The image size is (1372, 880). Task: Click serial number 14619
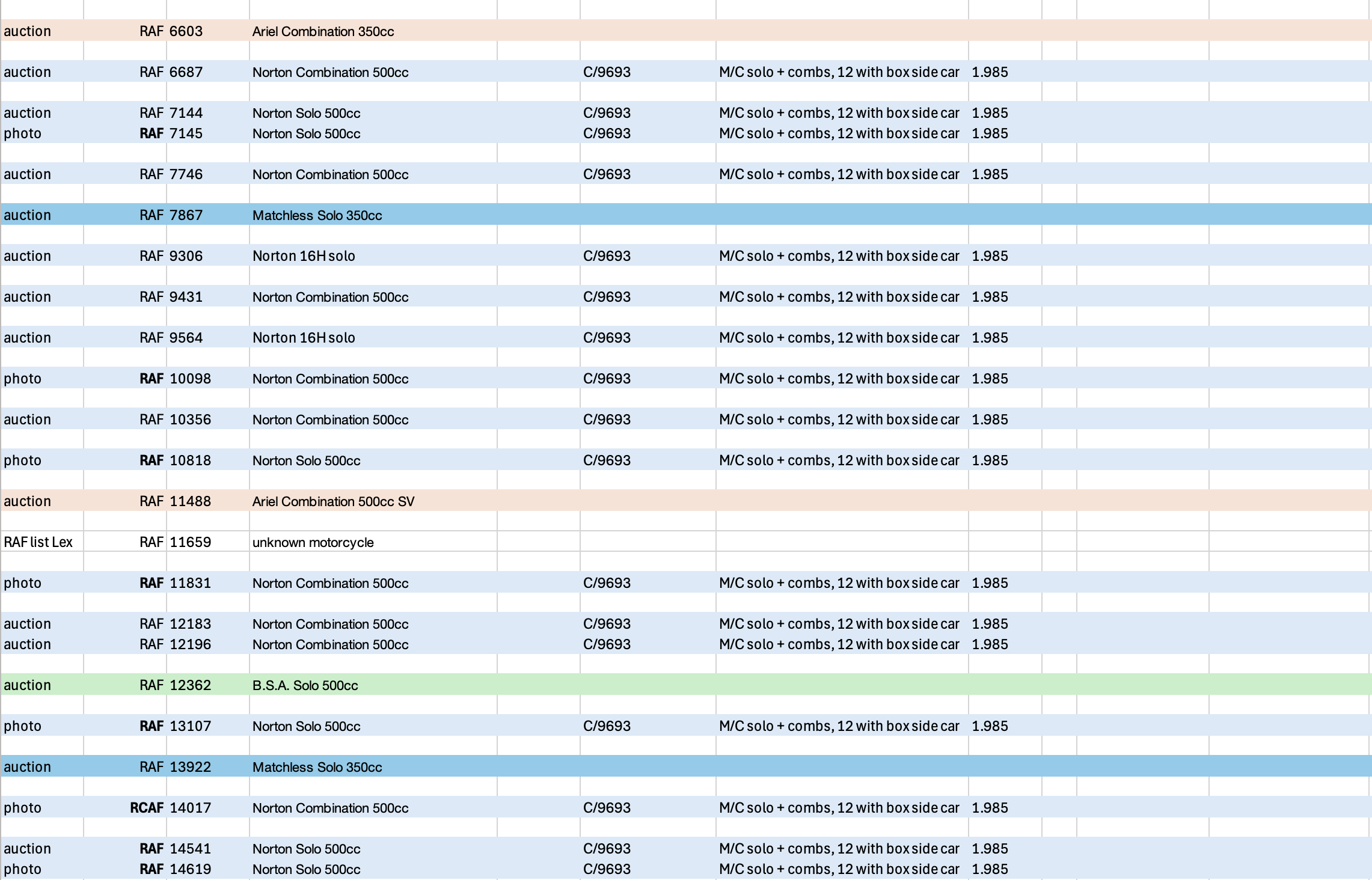click(x=207, y=869)
